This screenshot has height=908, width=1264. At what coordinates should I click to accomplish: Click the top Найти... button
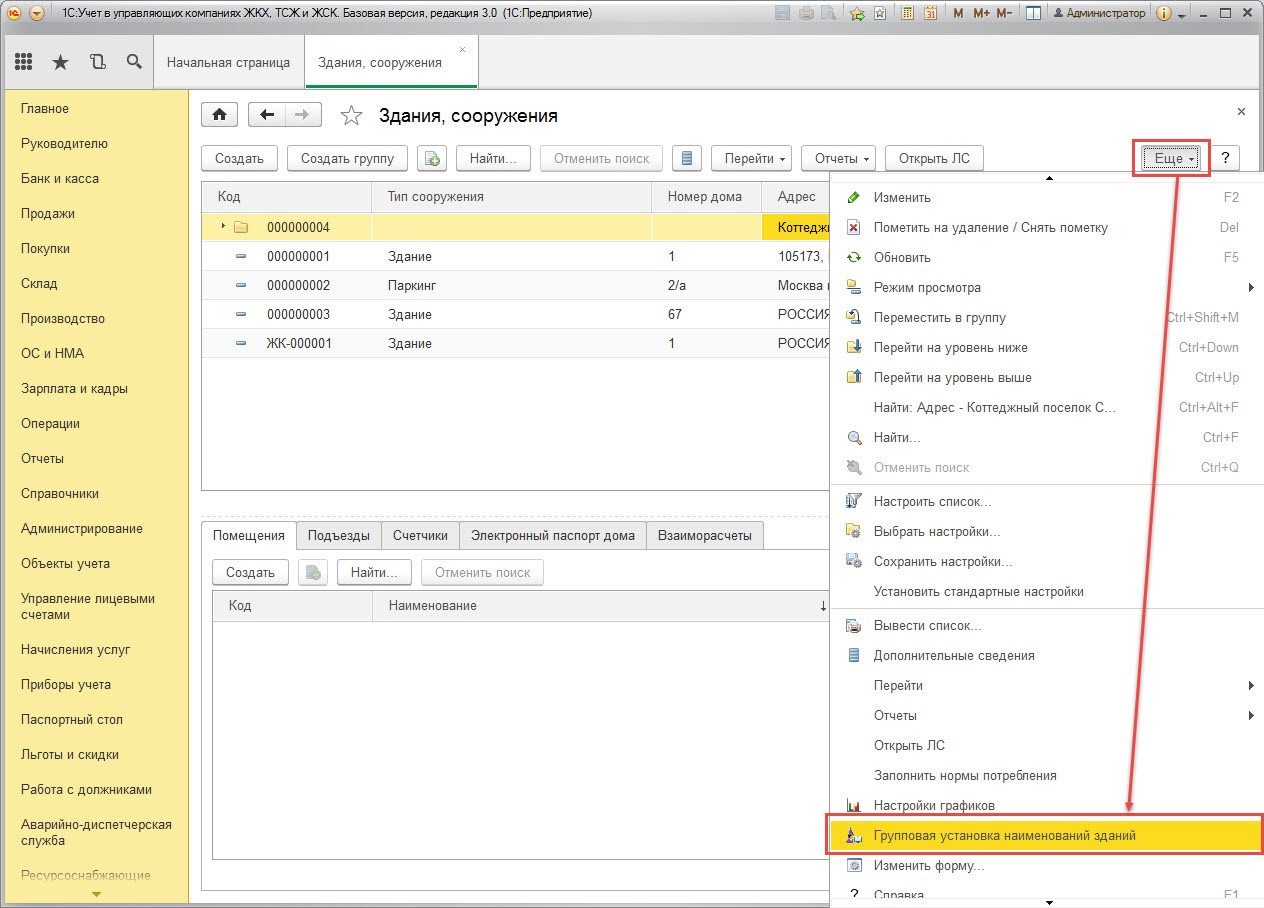click(493, 158)
